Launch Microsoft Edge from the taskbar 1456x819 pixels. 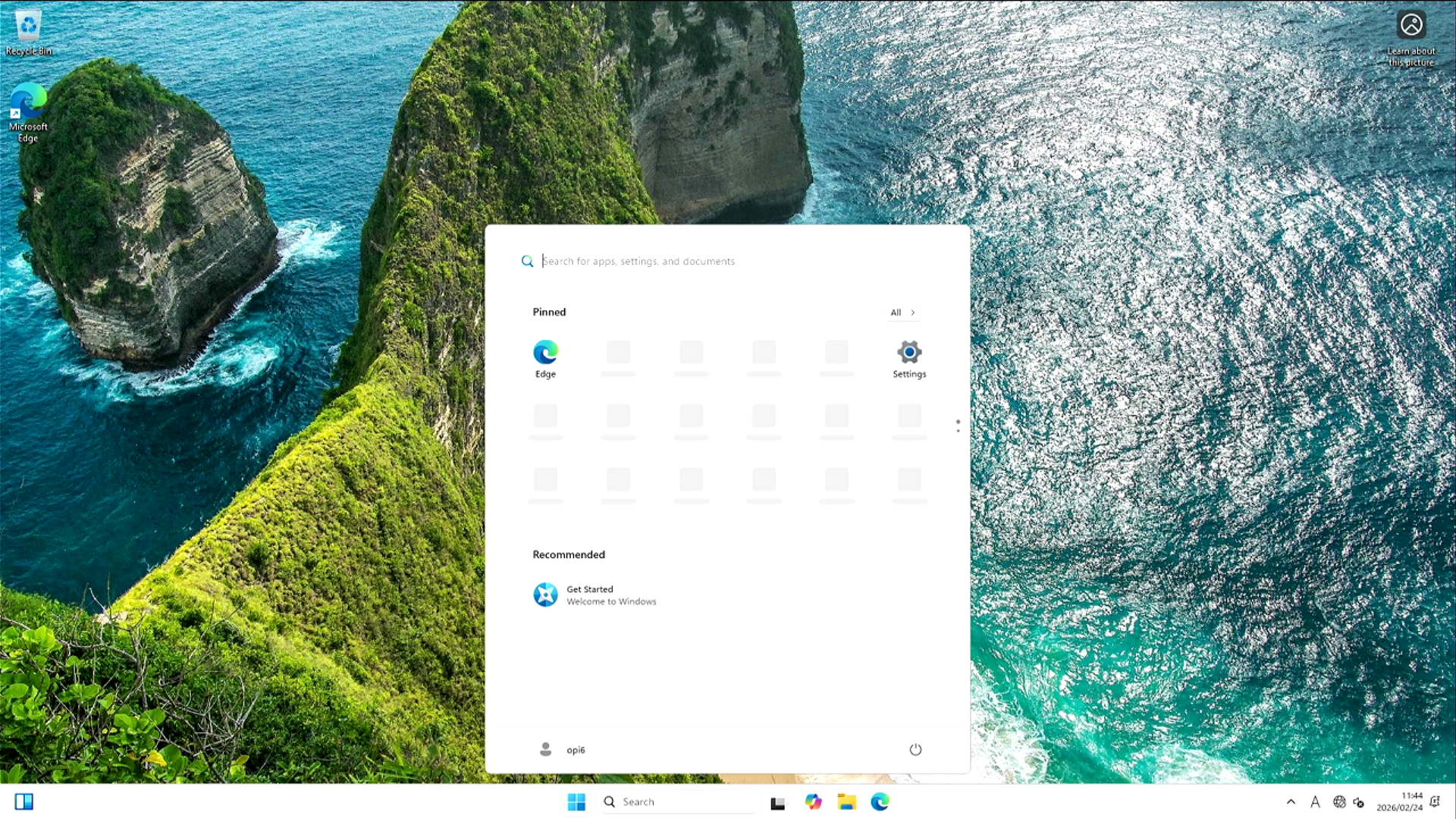[880, 802]
